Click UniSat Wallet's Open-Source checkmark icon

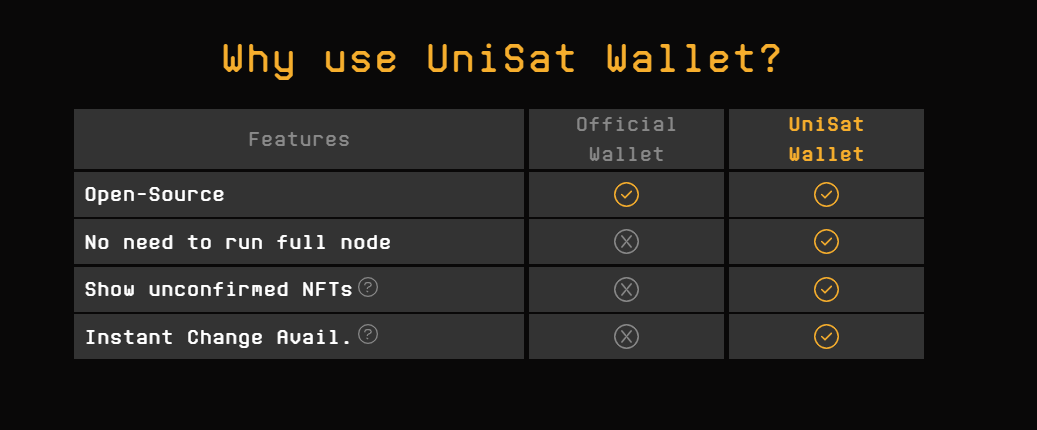point(826,194)
